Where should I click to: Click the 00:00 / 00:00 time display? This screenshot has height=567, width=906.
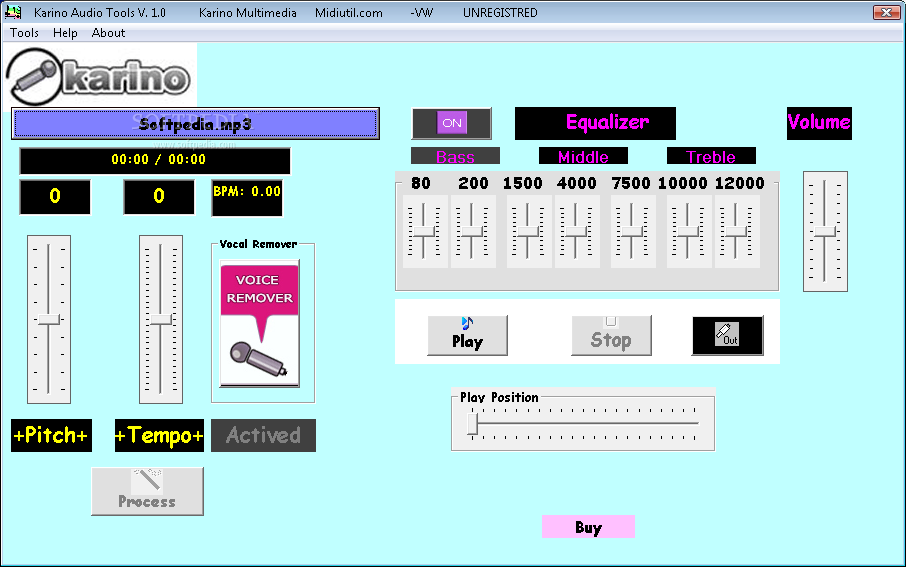pos(155,160)
